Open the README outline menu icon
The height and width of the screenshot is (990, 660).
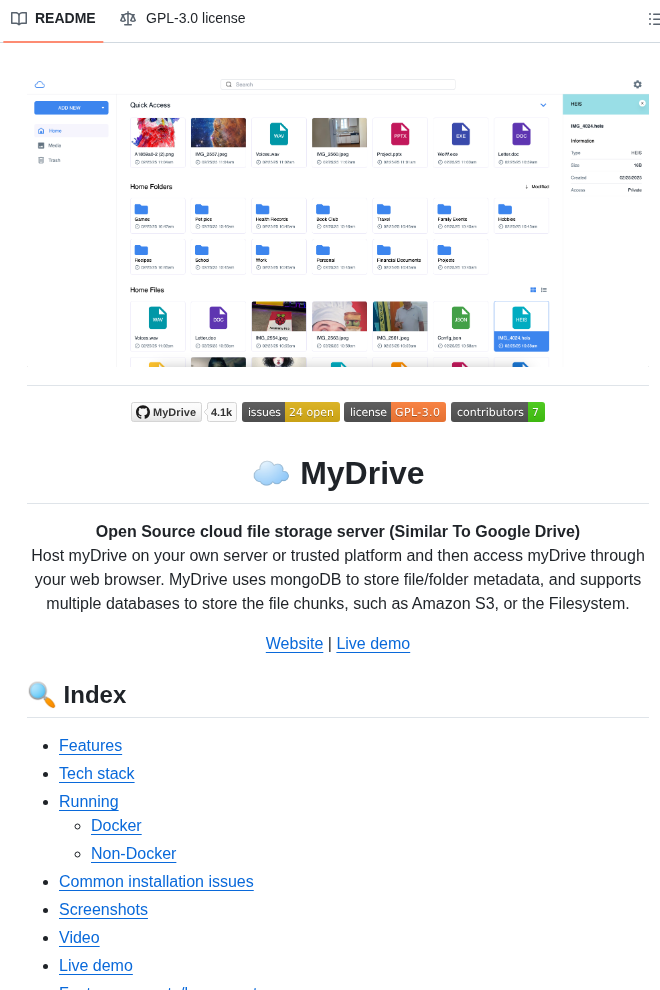pos(654,19)
